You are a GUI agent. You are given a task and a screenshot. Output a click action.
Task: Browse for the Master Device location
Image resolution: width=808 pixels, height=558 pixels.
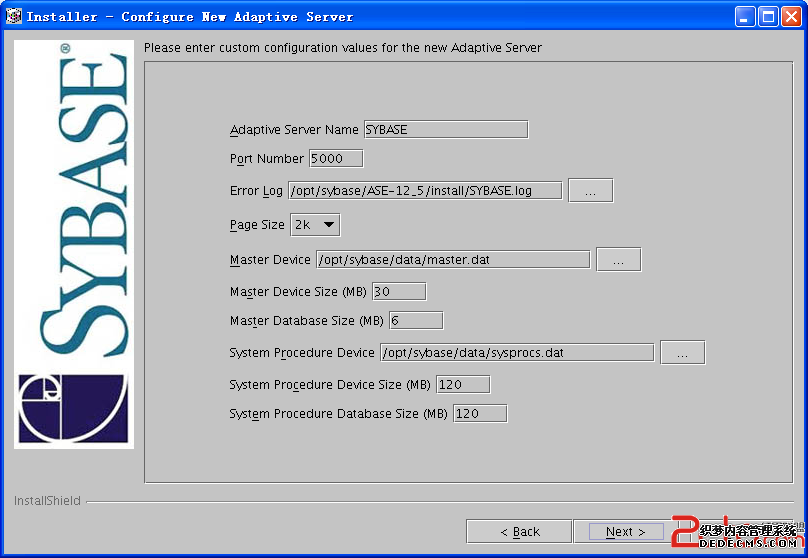(x=618, y=260)
